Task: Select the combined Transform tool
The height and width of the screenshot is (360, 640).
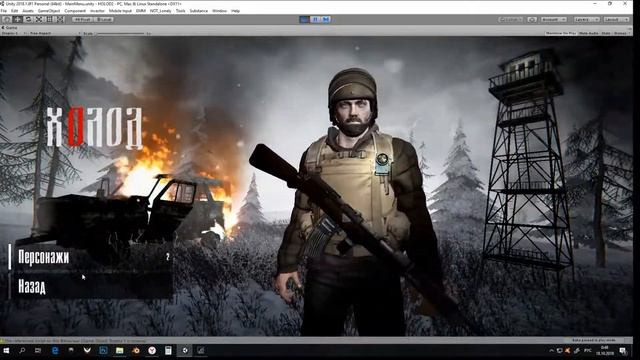Action: [x=60, y=19]
